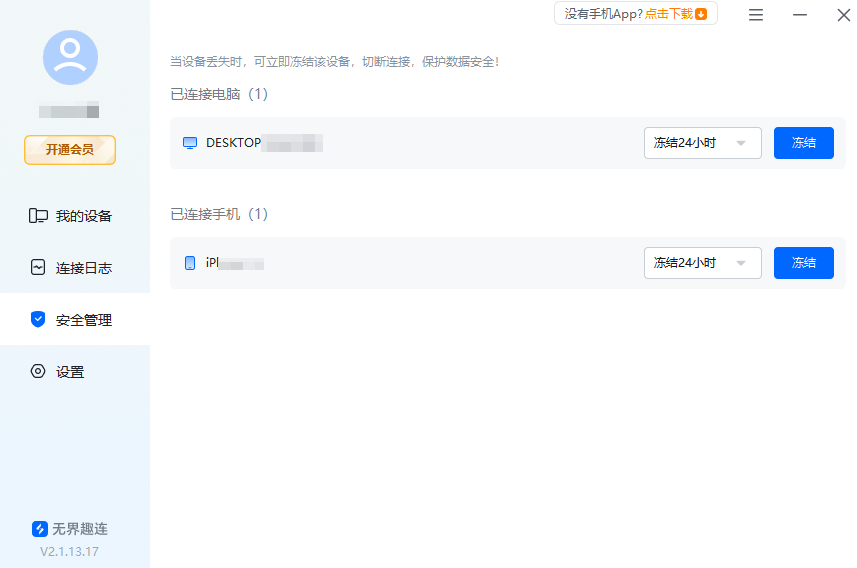Open the hamburger menu icon
The width and height of the screenshot is (857, 568).
coord(756,15)
